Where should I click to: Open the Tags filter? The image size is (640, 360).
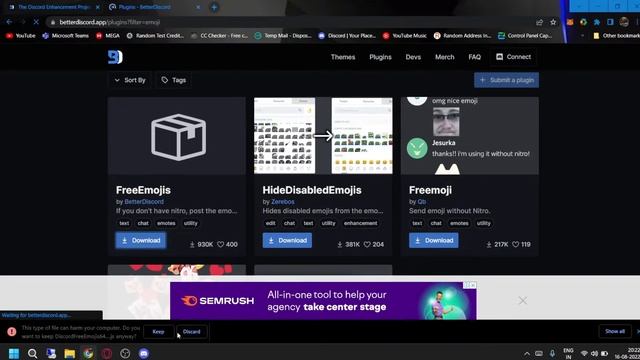[174, 80]
